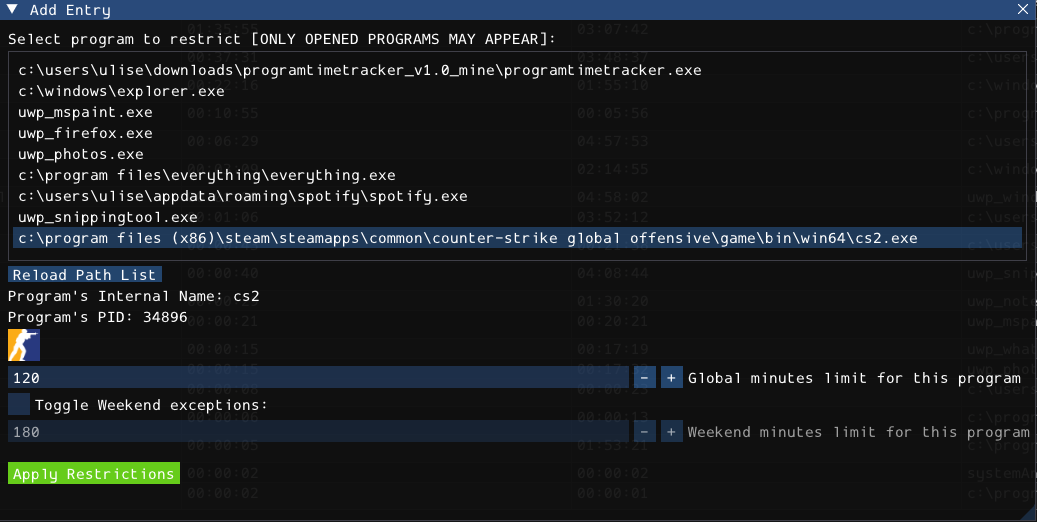Screen dimensions: 1037x522
Task: Click Program's Internal Name: cs2 text
Action: [134, 296]
